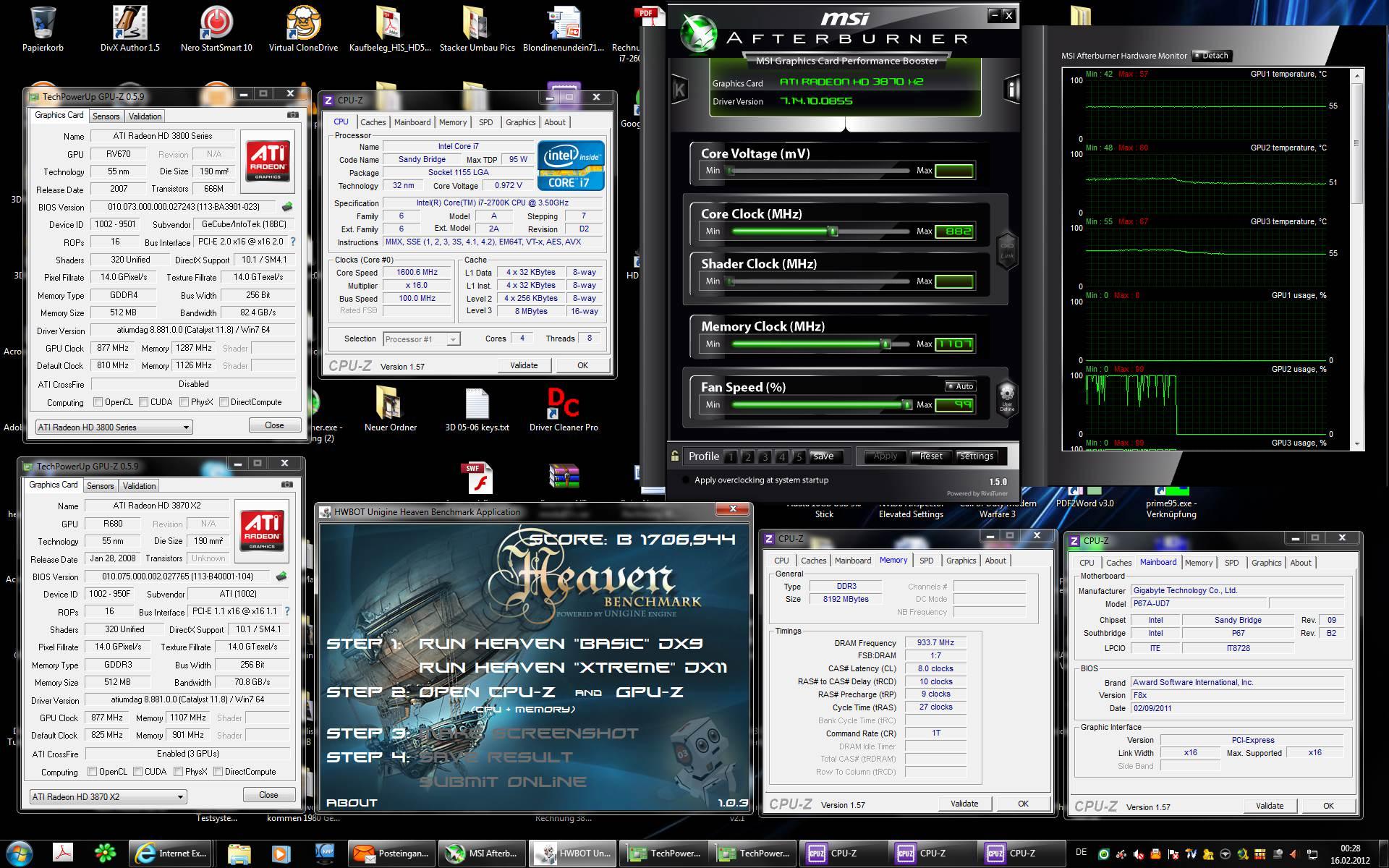This screenshot has width=1389, height=868.
Task: Open Stacker Umbau Pics folder
Action: point(477,27)
